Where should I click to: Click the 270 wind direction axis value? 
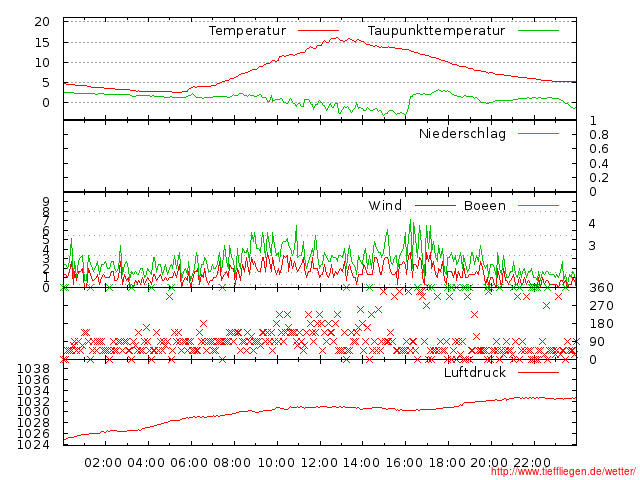(x=601, y=306)
